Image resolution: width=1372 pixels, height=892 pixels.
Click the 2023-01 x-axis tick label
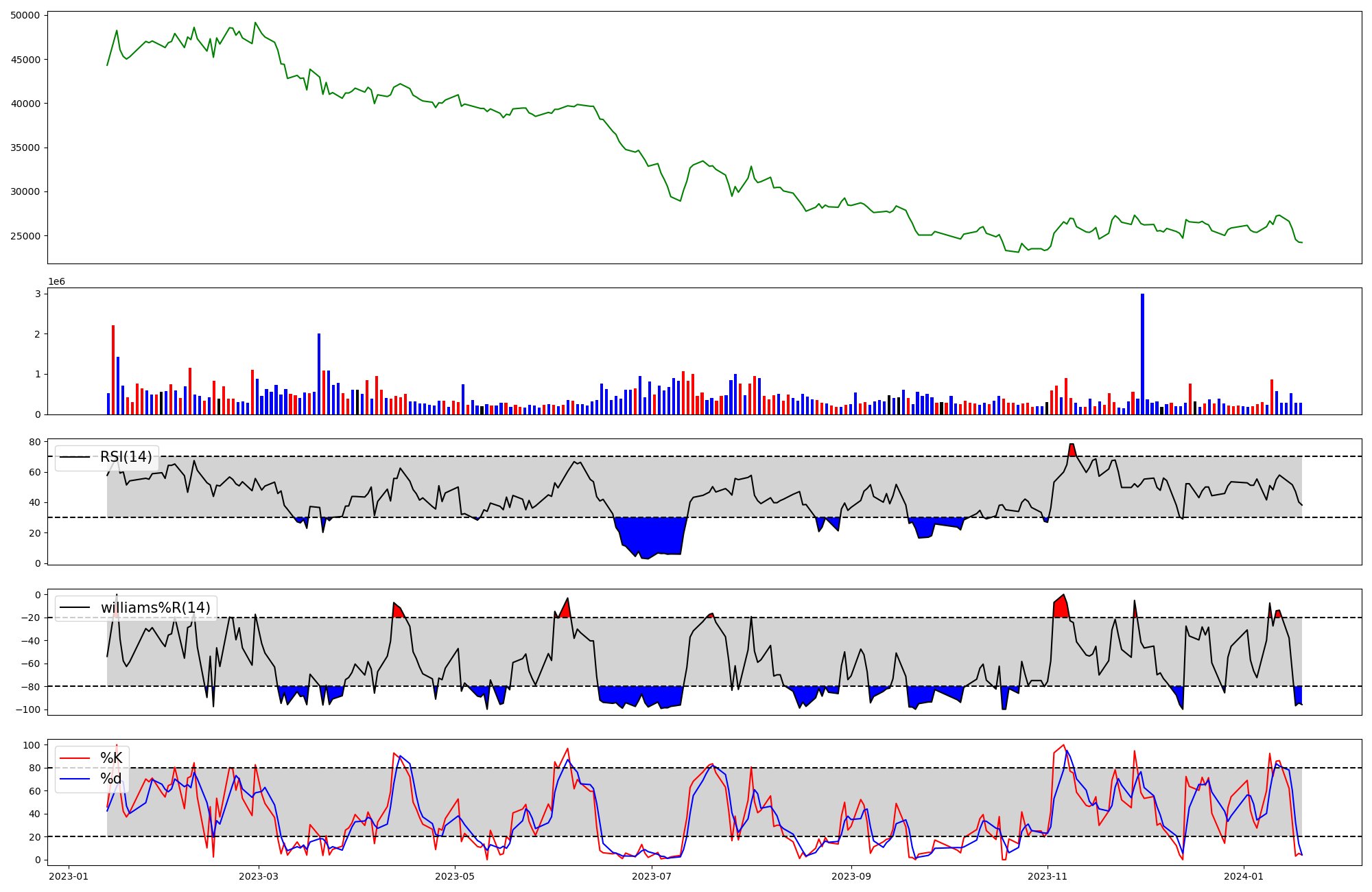pyautogui.click(x=68, y=876)
